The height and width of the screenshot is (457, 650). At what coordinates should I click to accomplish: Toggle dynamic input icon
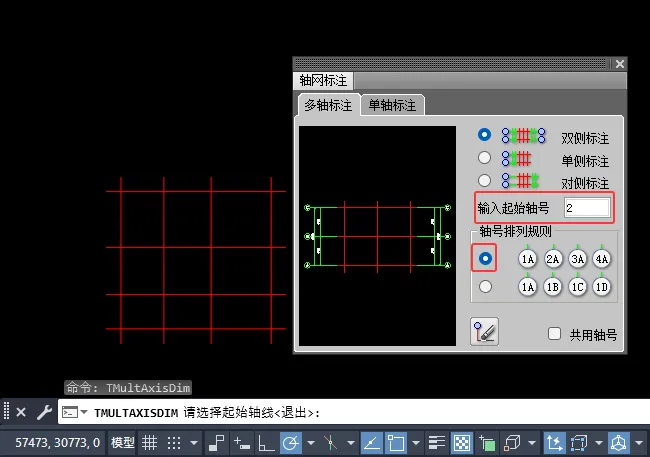pyautogui.click(x=242, y=443)
